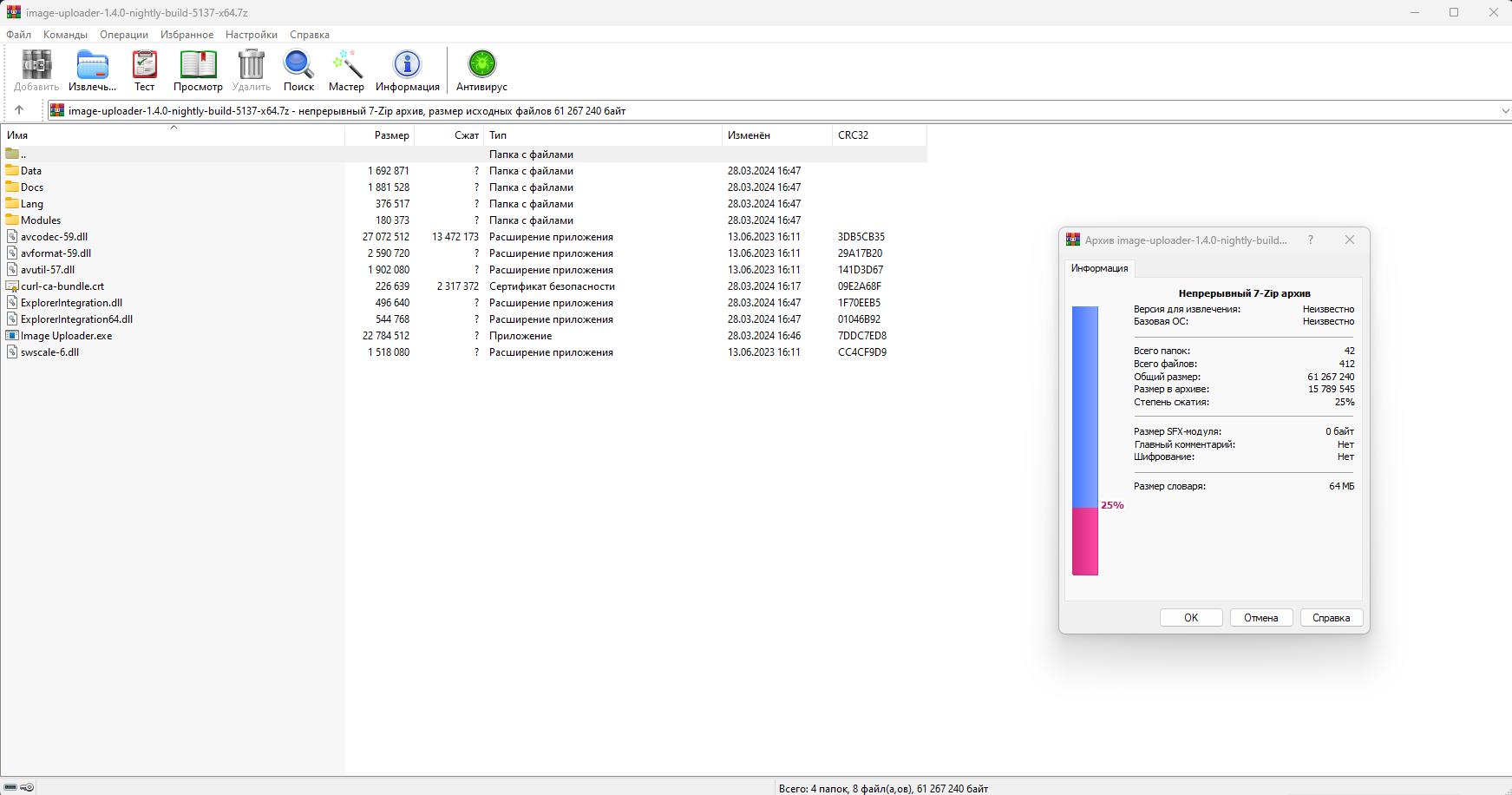Click date 28.03.2024 16:46
The width and height of the screenshot is (1512, 795).
pos(764,336)
